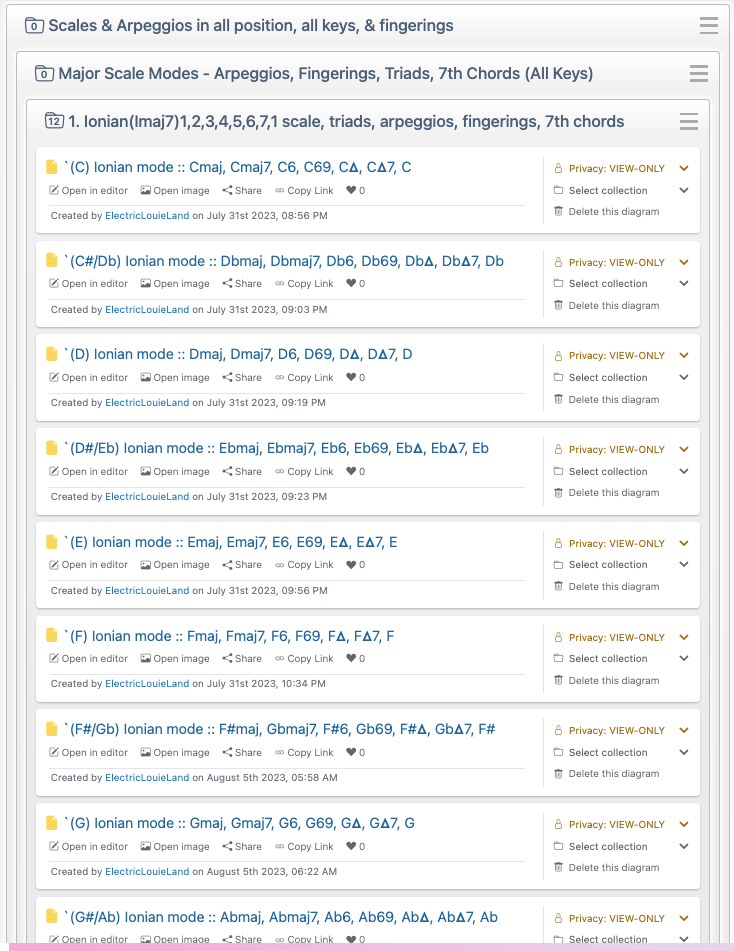Click the folder icon beside Major Scale Modes
This screenshot has width=734, height=951.
tap(44, 73)
